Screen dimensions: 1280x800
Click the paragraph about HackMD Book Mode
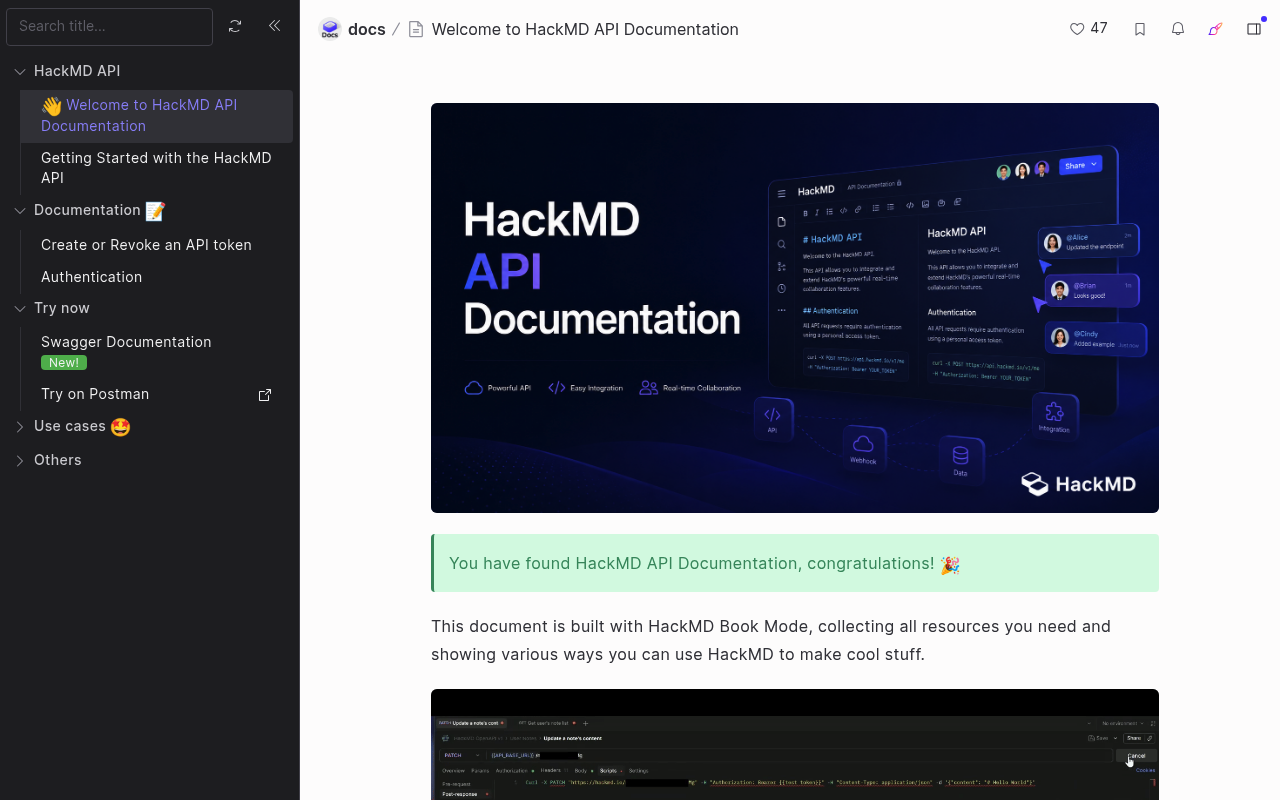pos(771,640)
